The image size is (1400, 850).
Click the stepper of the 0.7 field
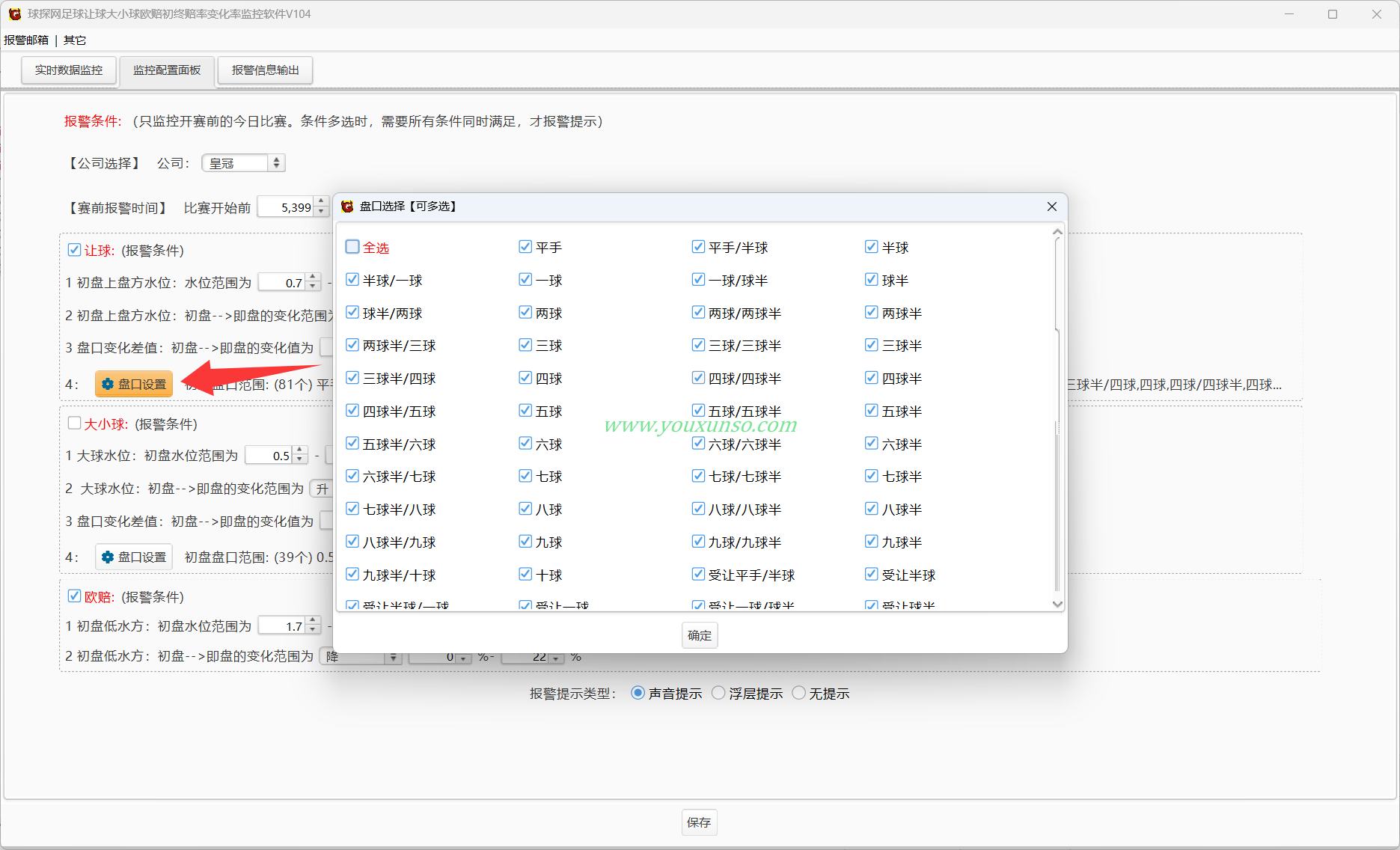point(313,283)
